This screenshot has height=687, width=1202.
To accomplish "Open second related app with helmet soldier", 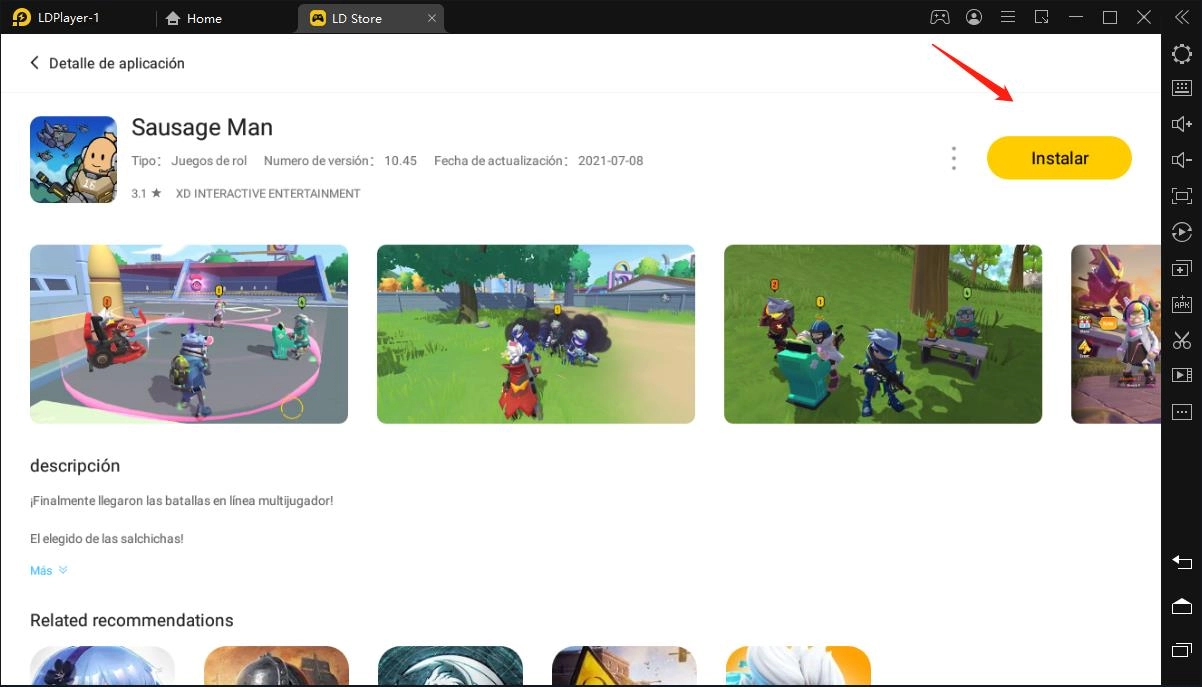I will (276, 666).
